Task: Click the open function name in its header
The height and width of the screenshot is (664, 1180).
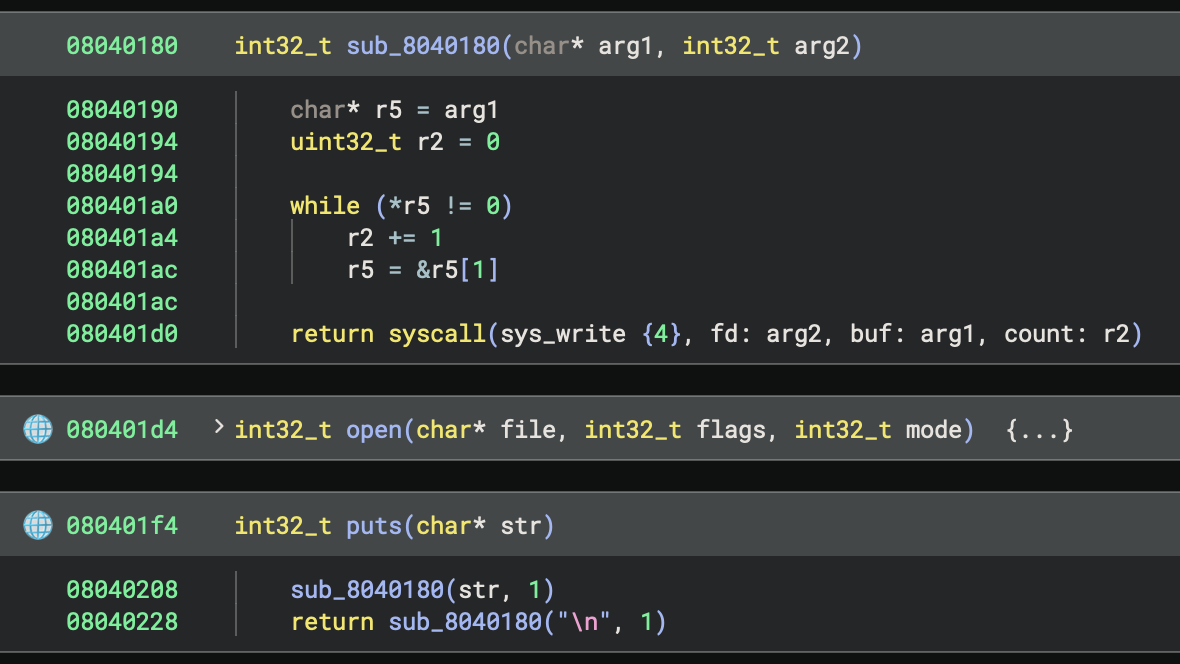Action: [374, 430]
